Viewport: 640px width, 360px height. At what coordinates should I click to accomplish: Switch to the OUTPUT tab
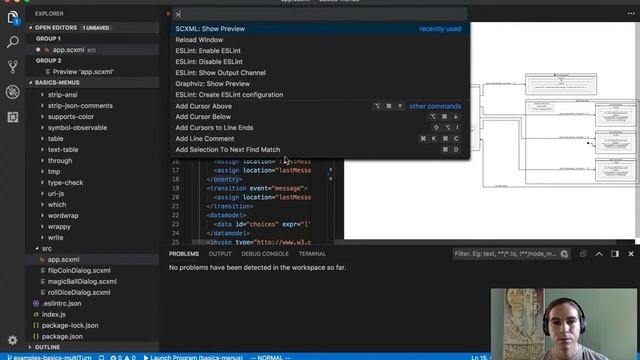(x=220, y=254)
